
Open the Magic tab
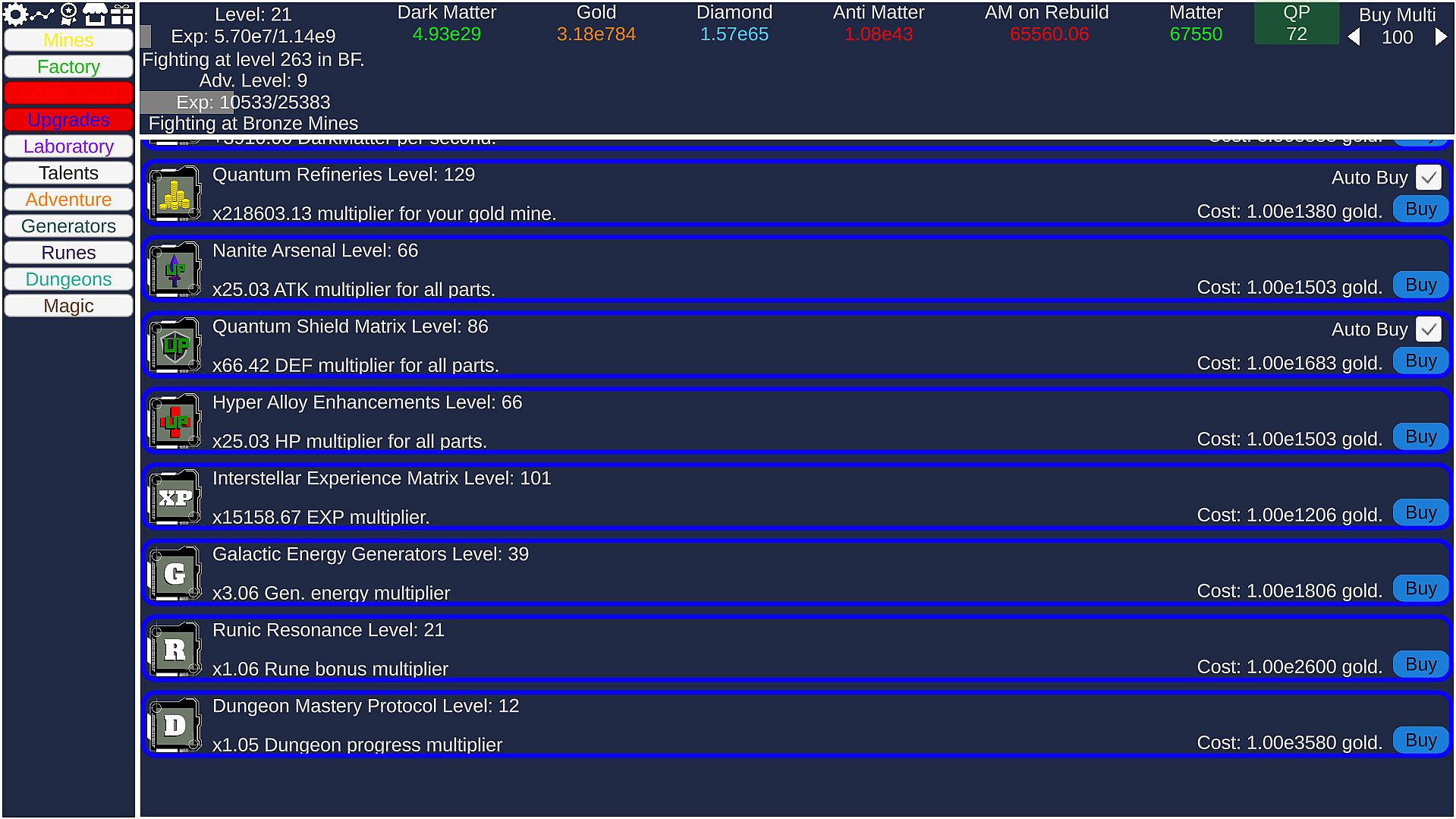pos(68,306)
